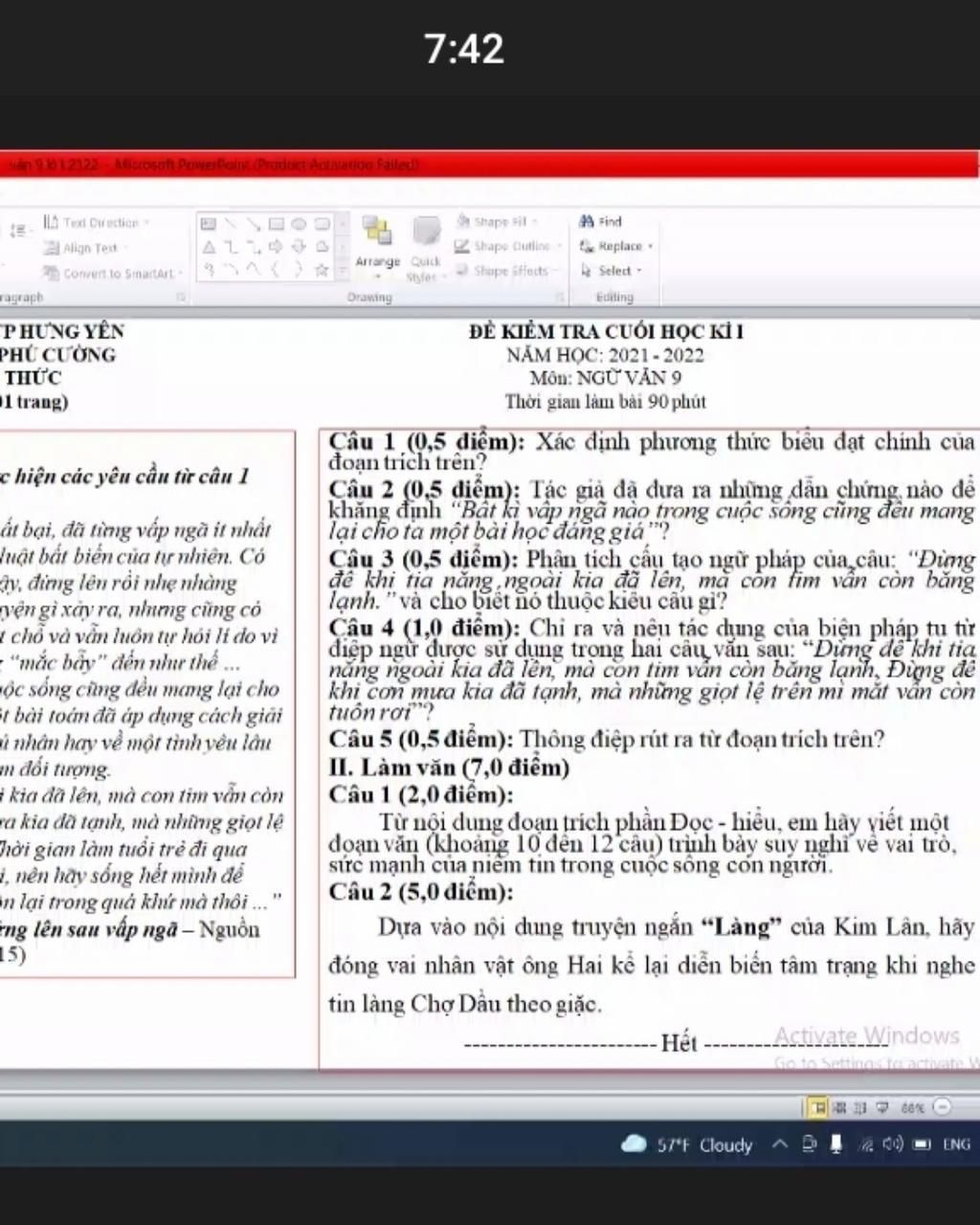Open Shape Outline options
The width and height of the screenshot is (980, 1225).
[x=508, y=246]
